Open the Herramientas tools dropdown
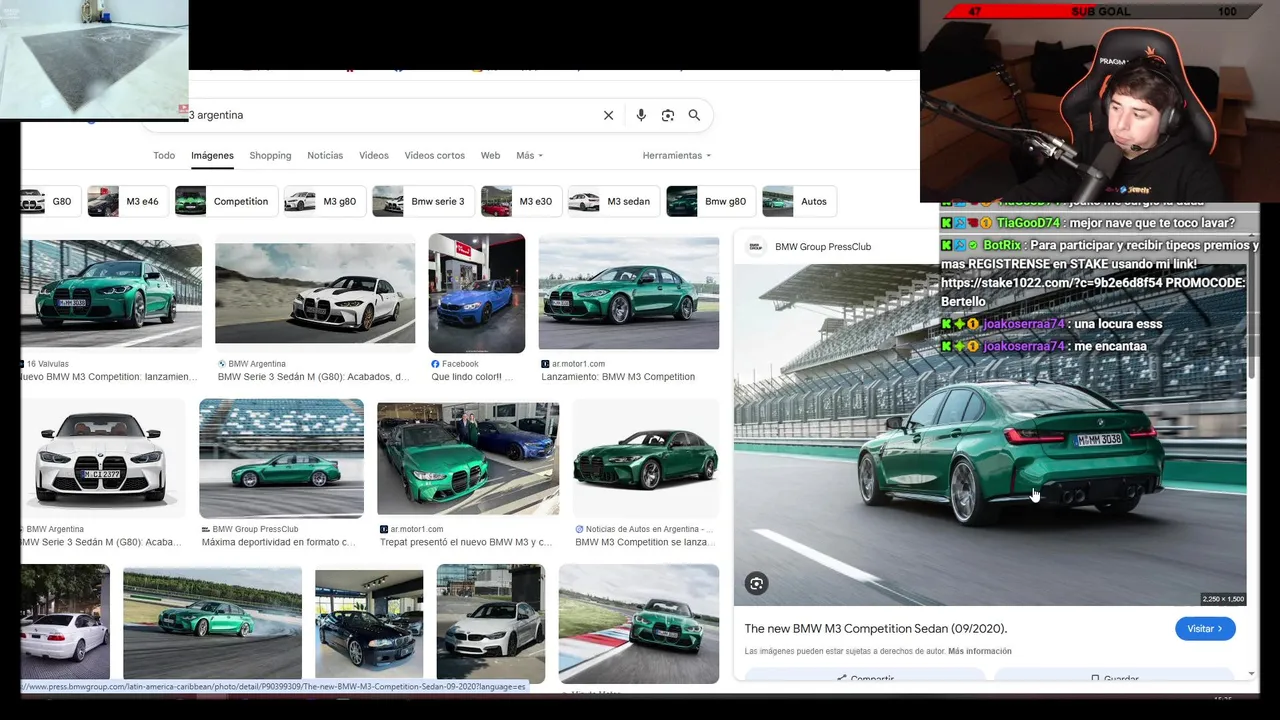 pyautogui.click(x=677, y=155)
